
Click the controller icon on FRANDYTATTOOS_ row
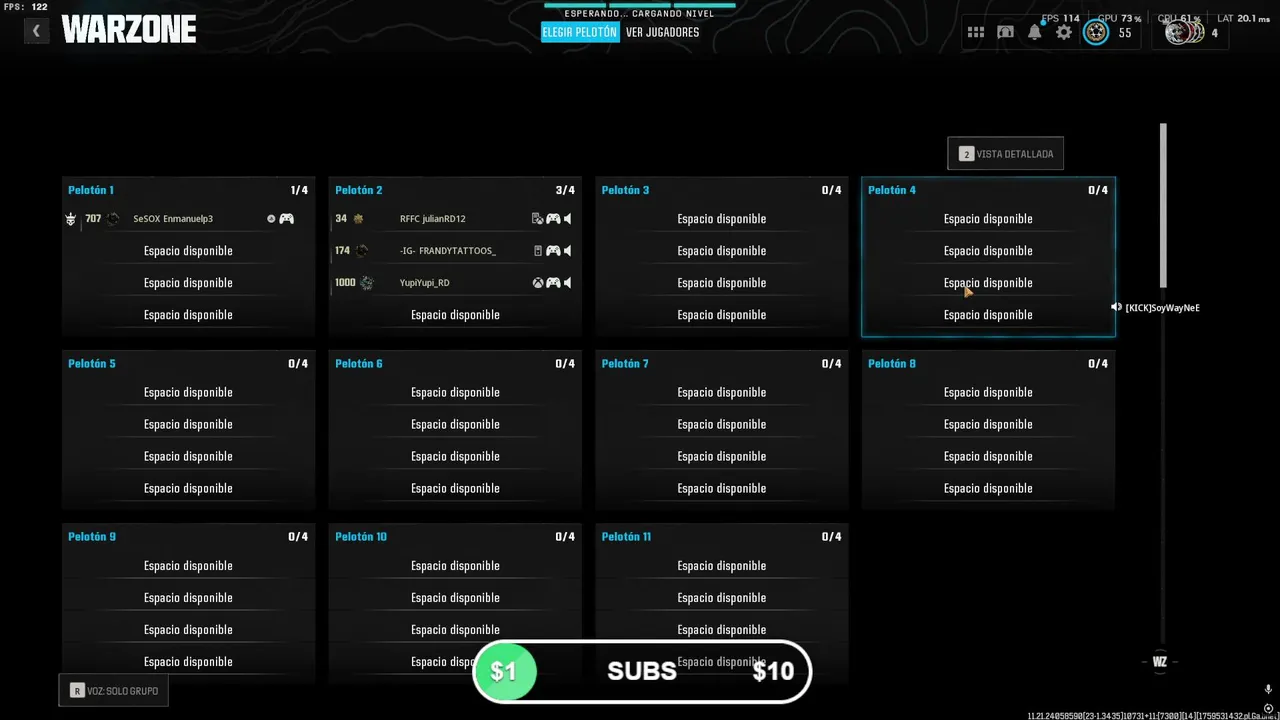[x=553, y=251]
